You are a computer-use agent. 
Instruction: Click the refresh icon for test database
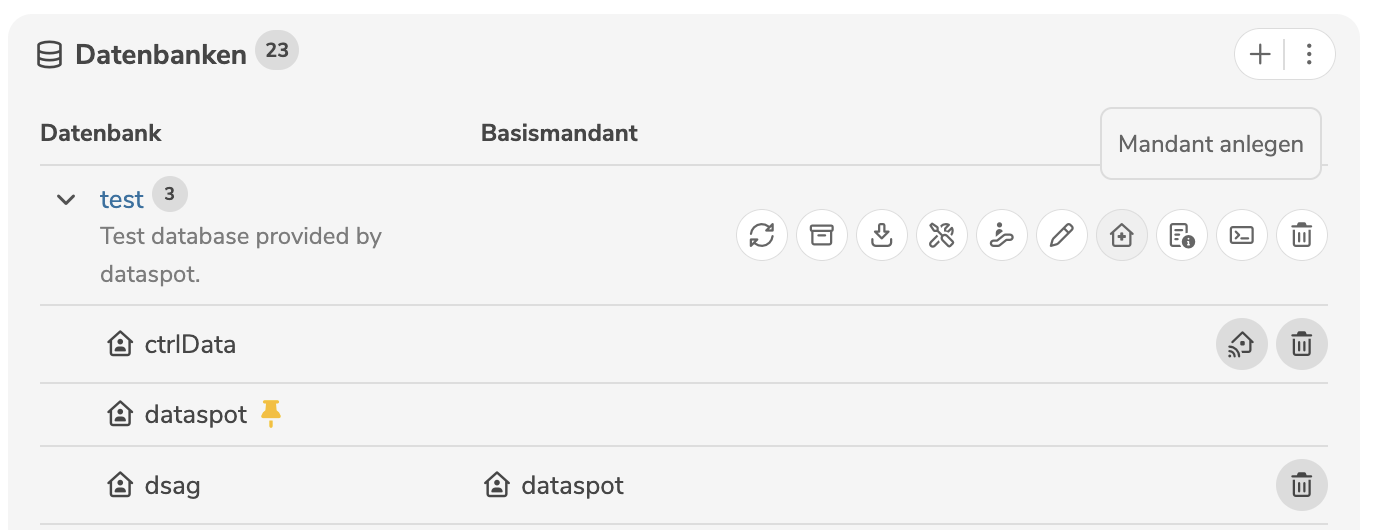click(762, 236)
